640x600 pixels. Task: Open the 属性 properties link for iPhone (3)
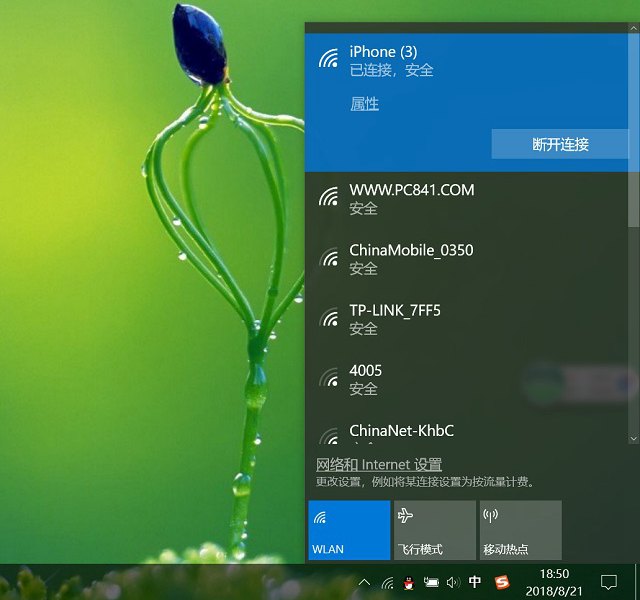[364, 104]
